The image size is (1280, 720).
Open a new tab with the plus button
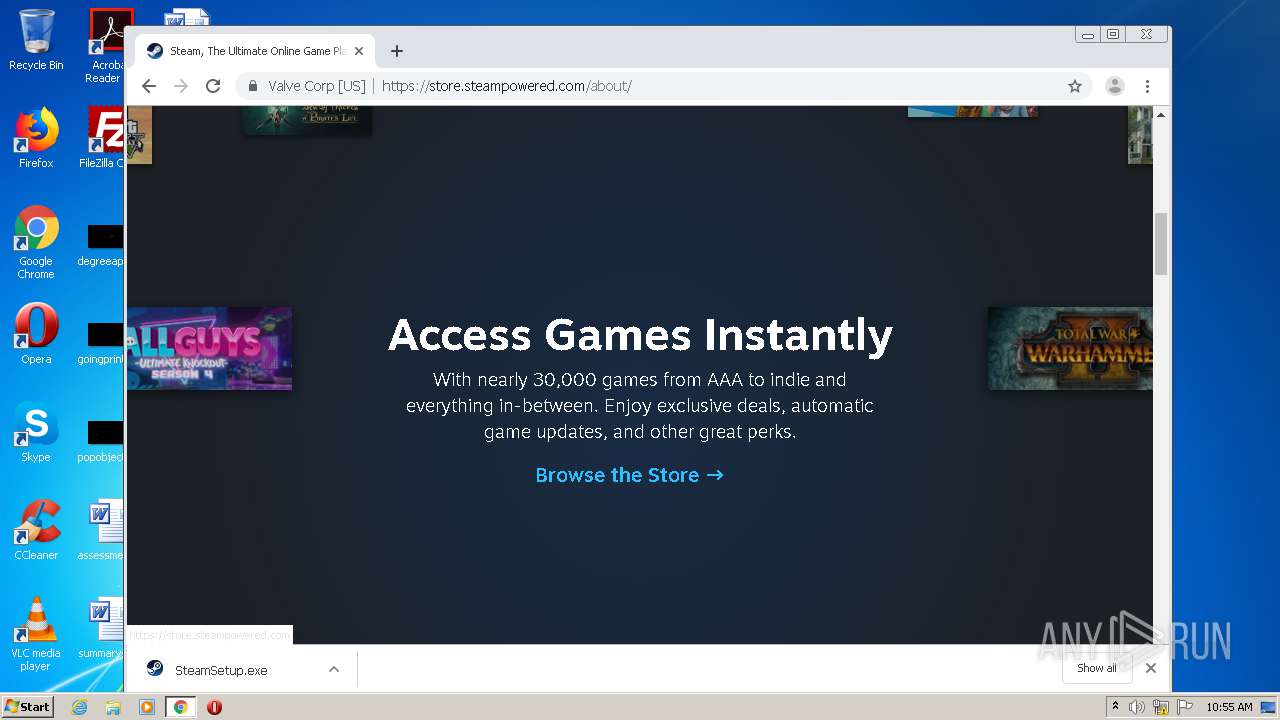click(x=397, y=51)
